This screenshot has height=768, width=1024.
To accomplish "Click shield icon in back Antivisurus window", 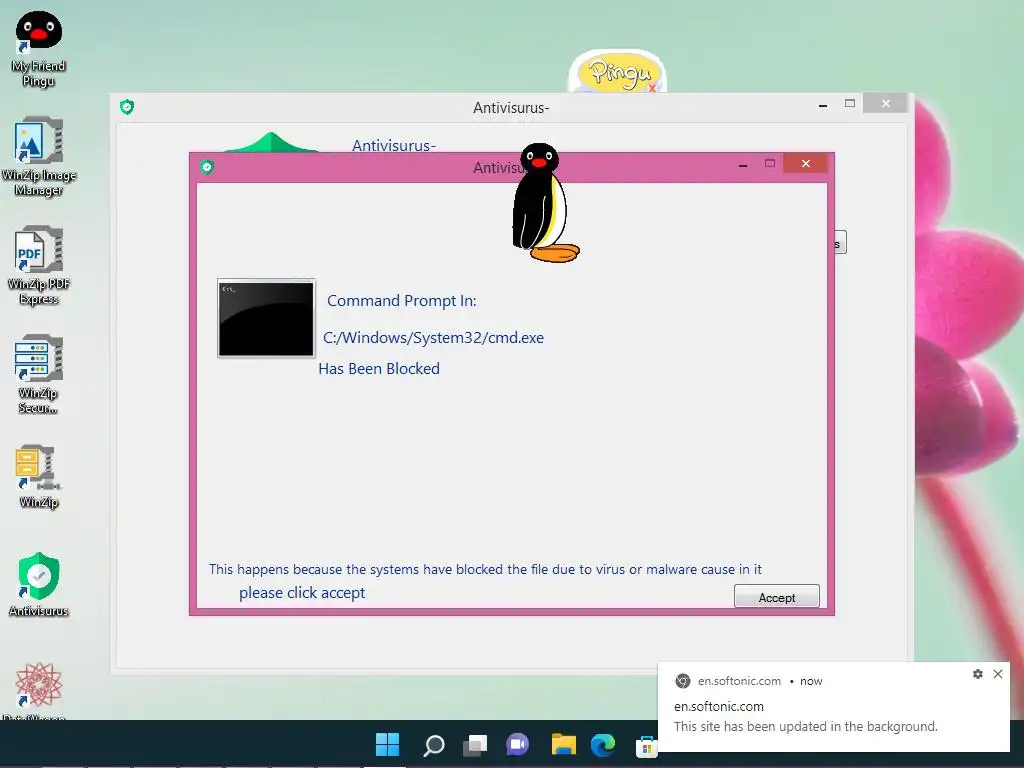I will [127, 106].
